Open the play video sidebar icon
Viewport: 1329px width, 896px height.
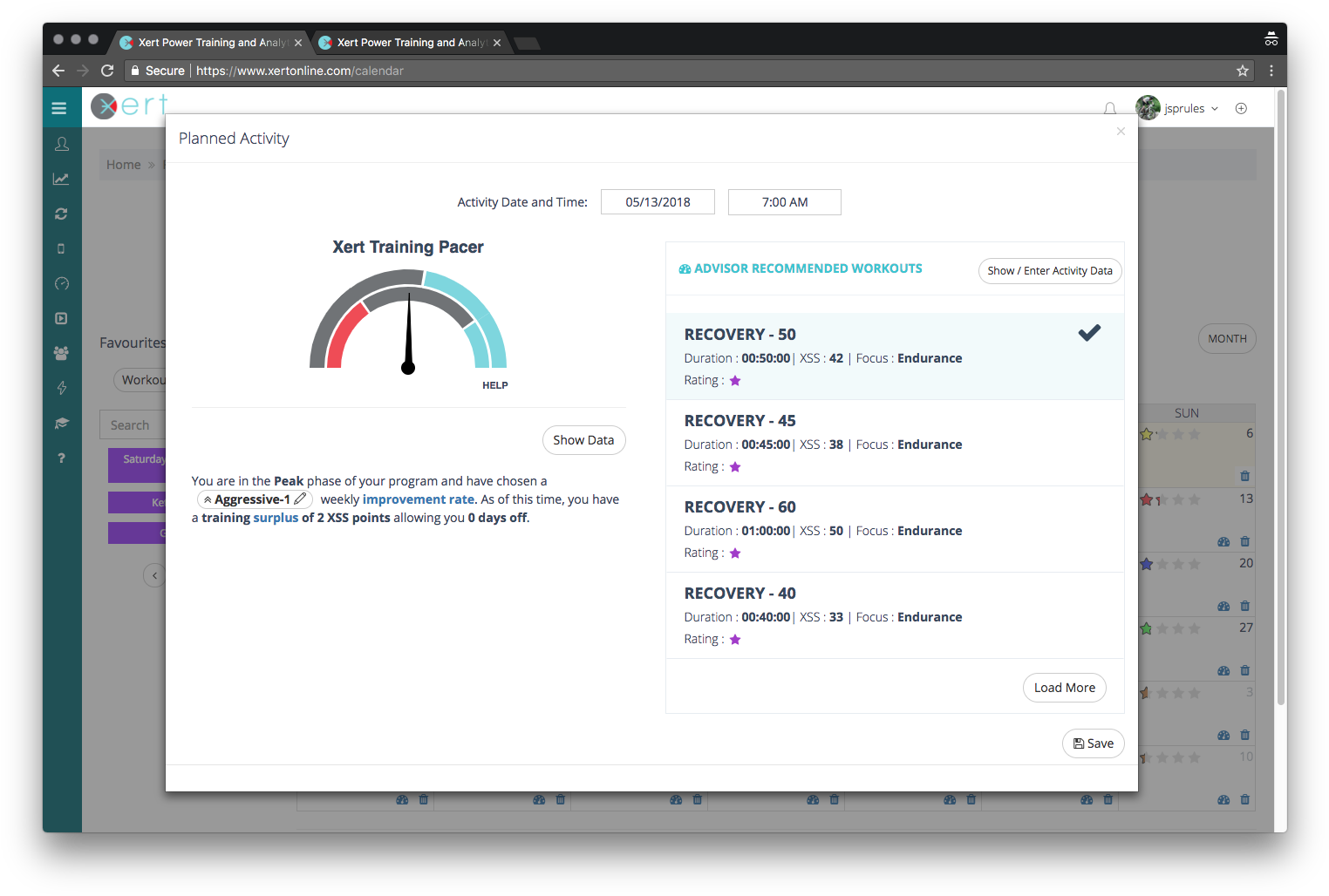61,318
